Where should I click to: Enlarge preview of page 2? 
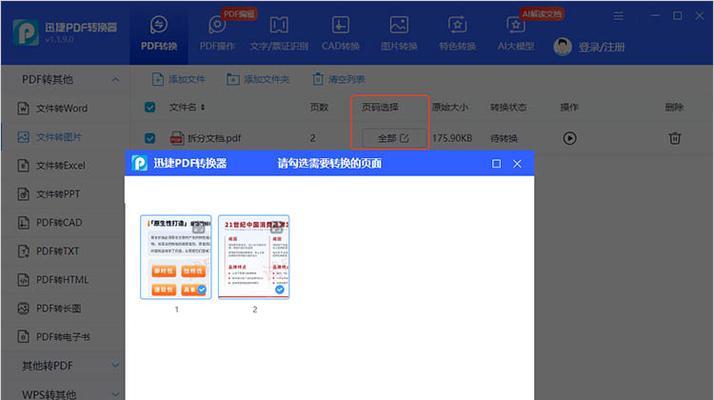(276, 228)
